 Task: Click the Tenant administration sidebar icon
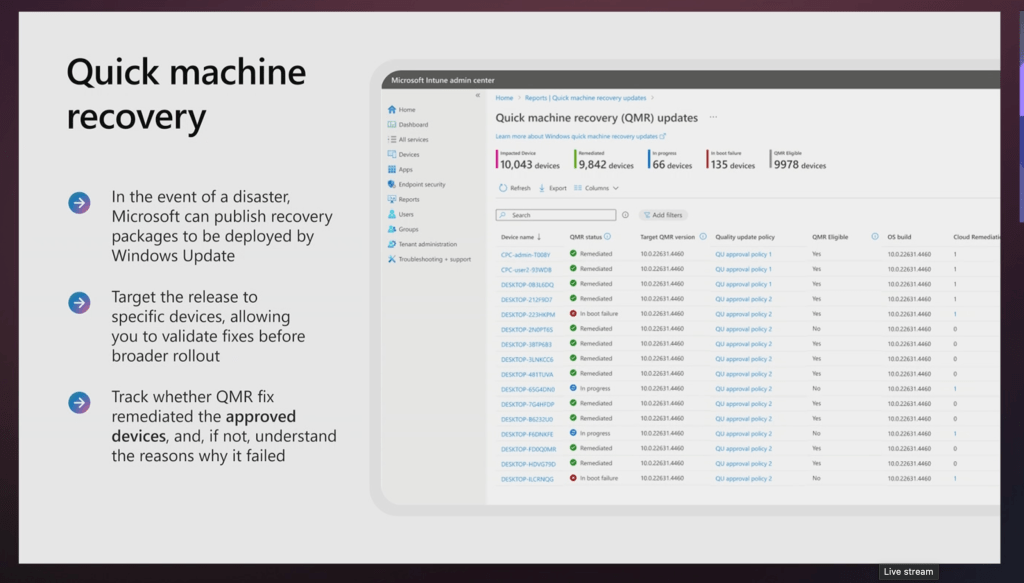point(392,244)
